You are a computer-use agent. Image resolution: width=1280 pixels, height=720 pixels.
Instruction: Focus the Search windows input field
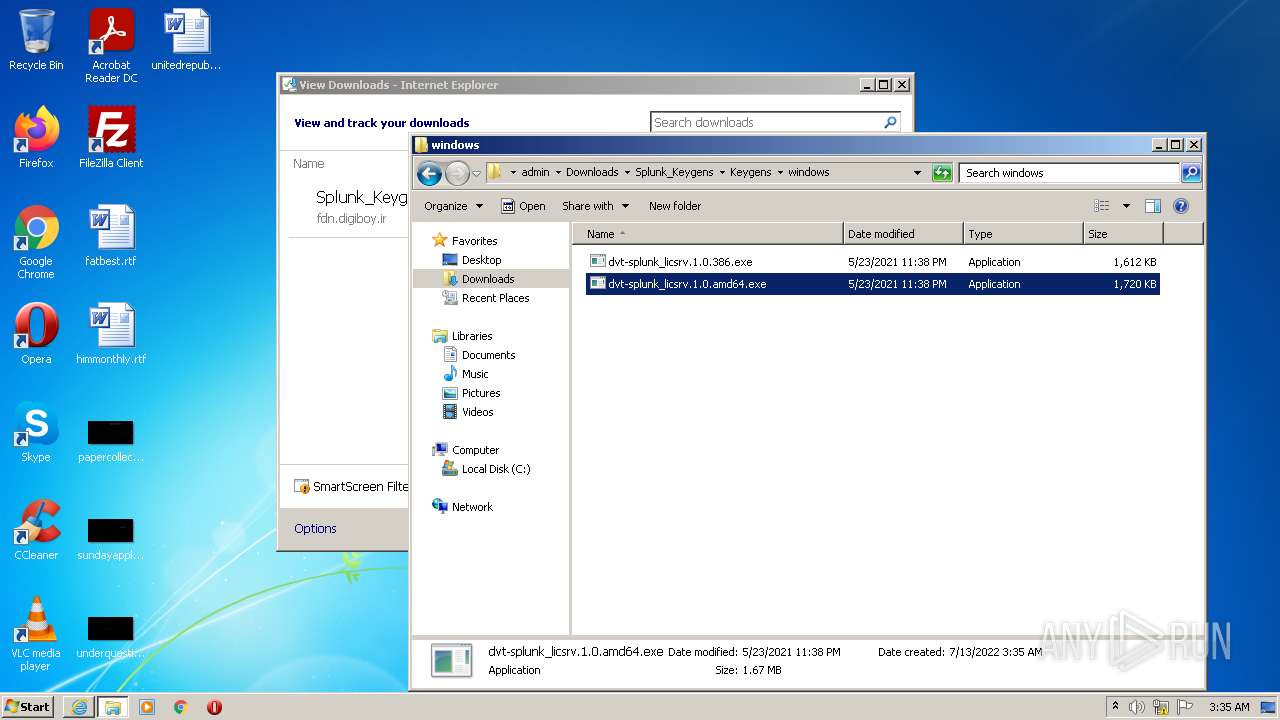(1070, 172)
